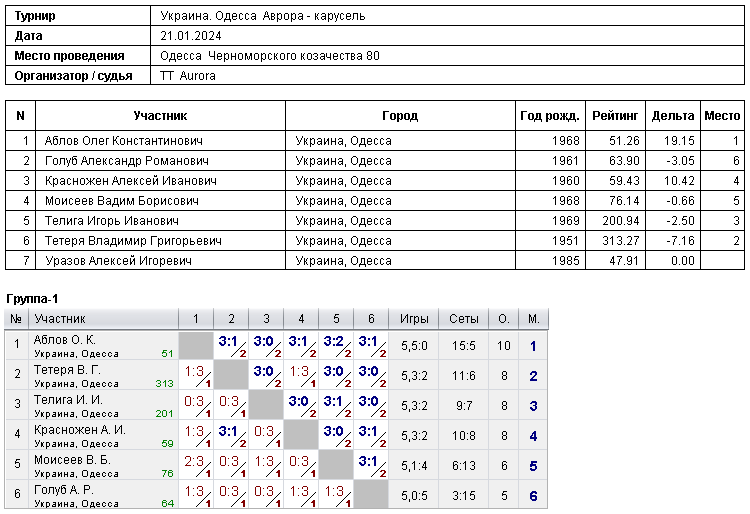Screen dimensions: 750x514
Task: Click the Рейтинг column header
Action: (615, 116)
